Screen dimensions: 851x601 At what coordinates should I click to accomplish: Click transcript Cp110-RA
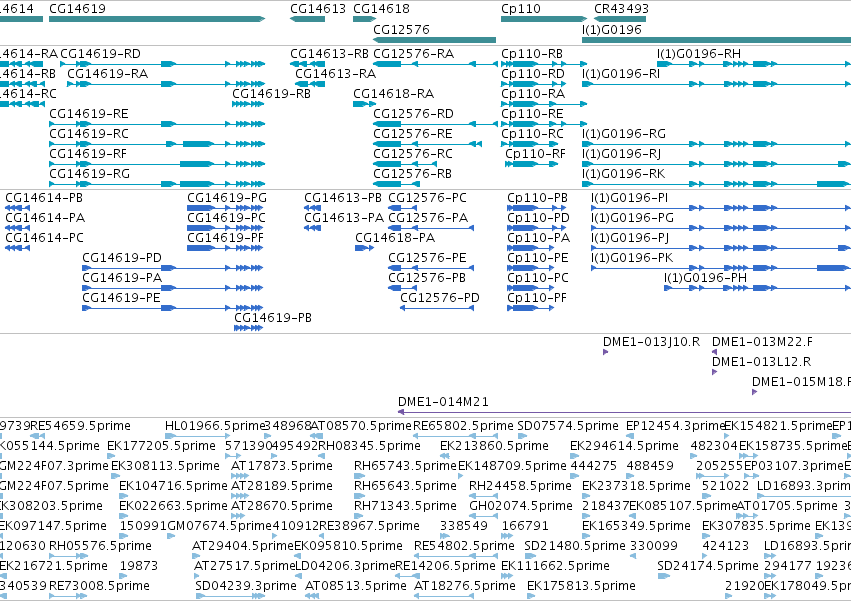544,104
